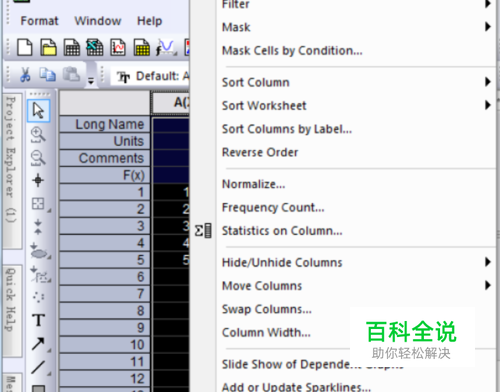The image size is (500, 392).
Task: Click the New Matrix icon
Action: (x=142, y=47)
